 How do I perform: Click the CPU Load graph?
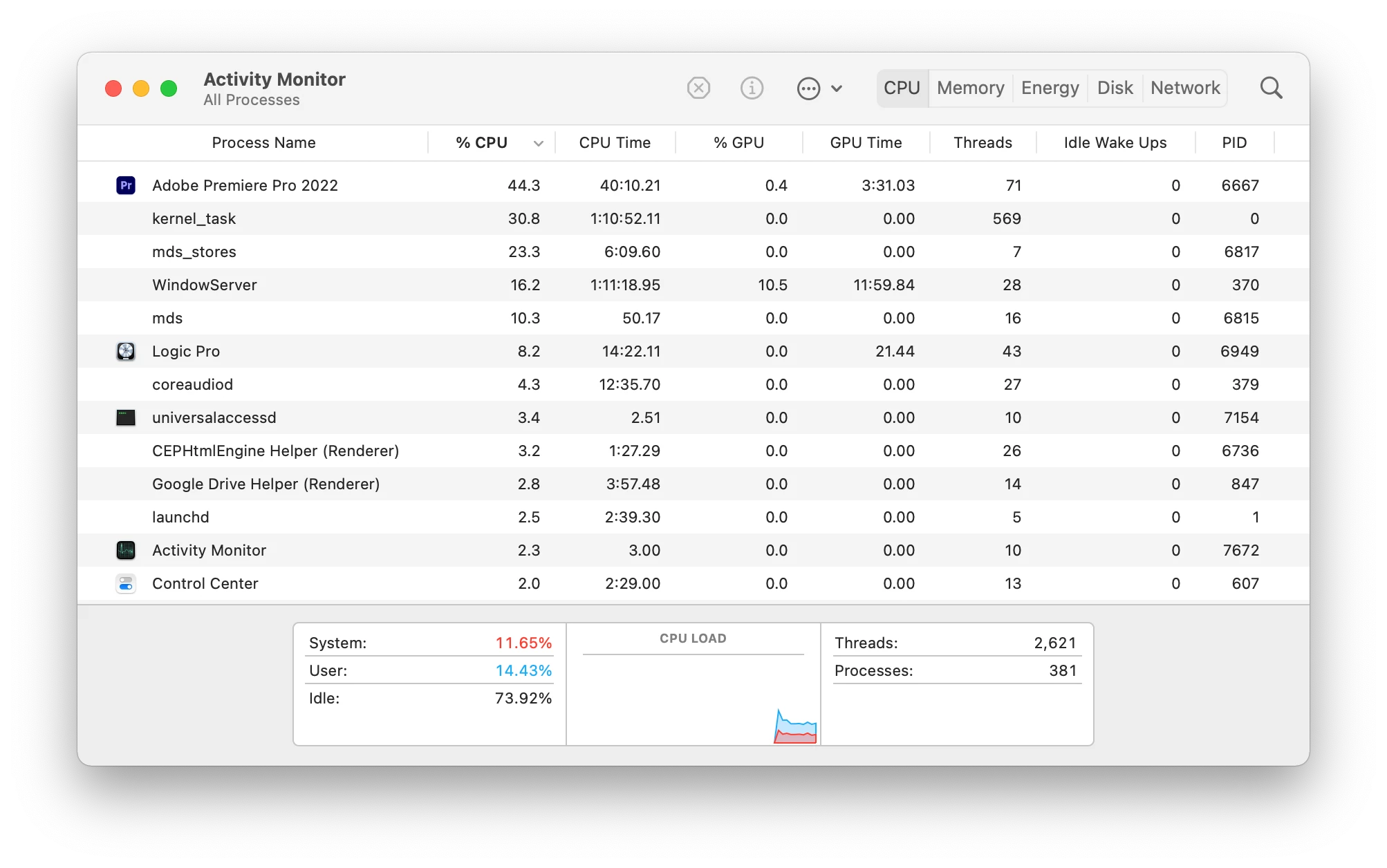click(693, 698)
